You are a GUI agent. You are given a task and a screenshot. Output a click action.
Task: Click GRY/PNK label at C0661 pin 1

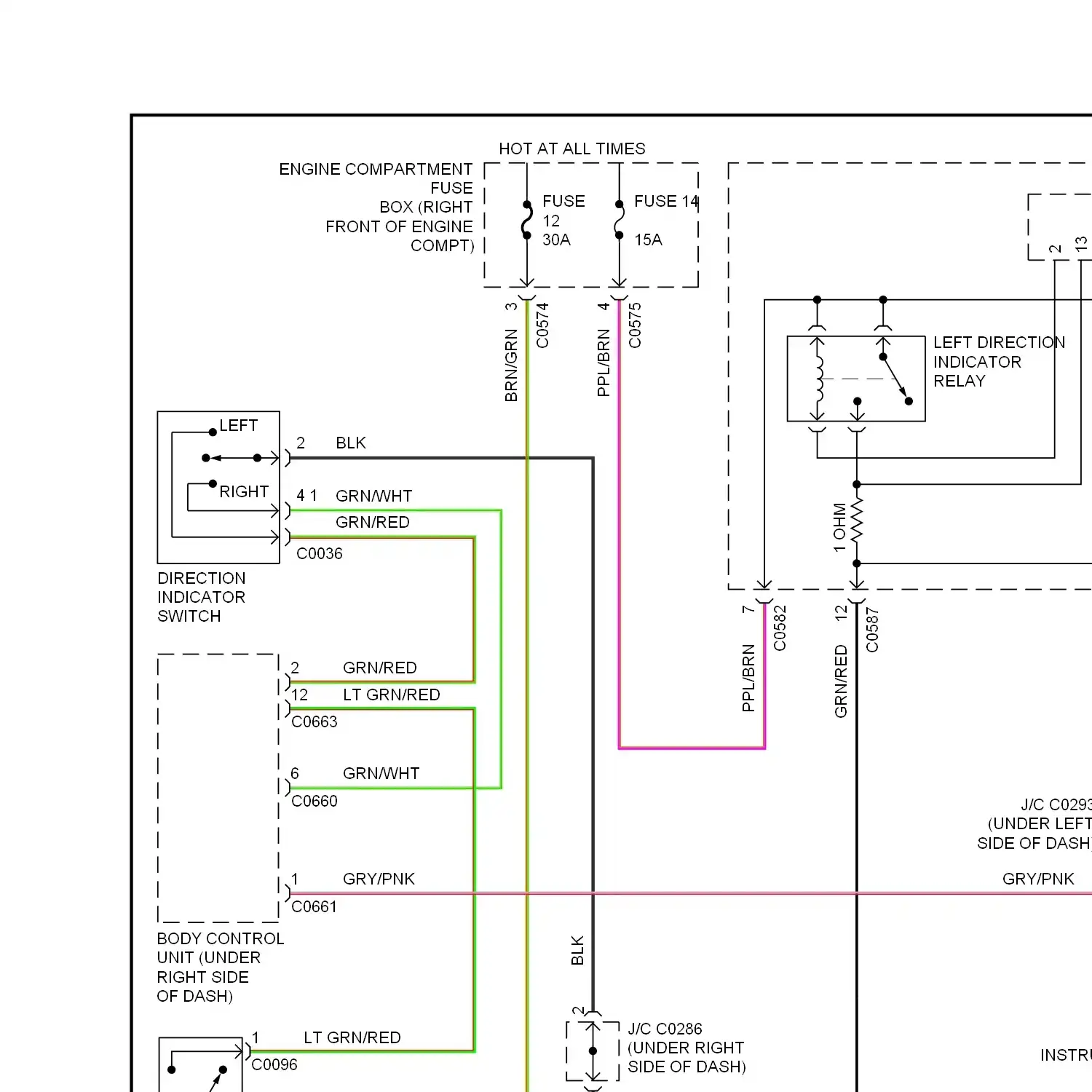tap(379, 879)
